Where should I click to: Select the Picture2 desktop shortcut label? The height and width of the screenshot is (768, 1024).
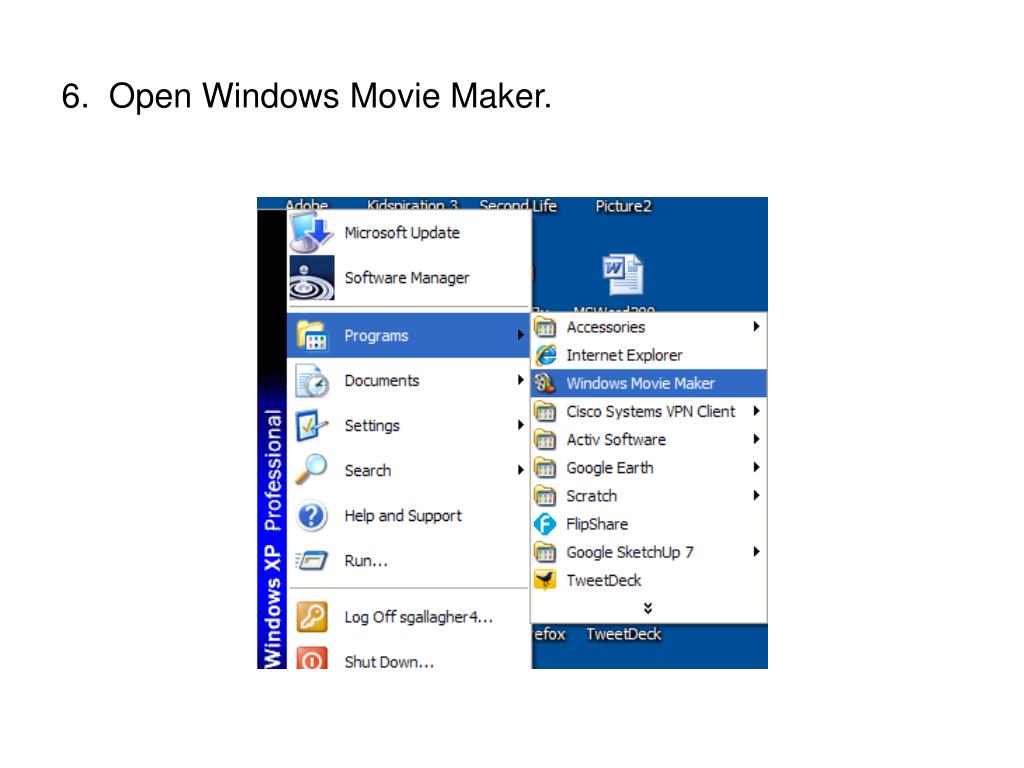coord(623,206)
